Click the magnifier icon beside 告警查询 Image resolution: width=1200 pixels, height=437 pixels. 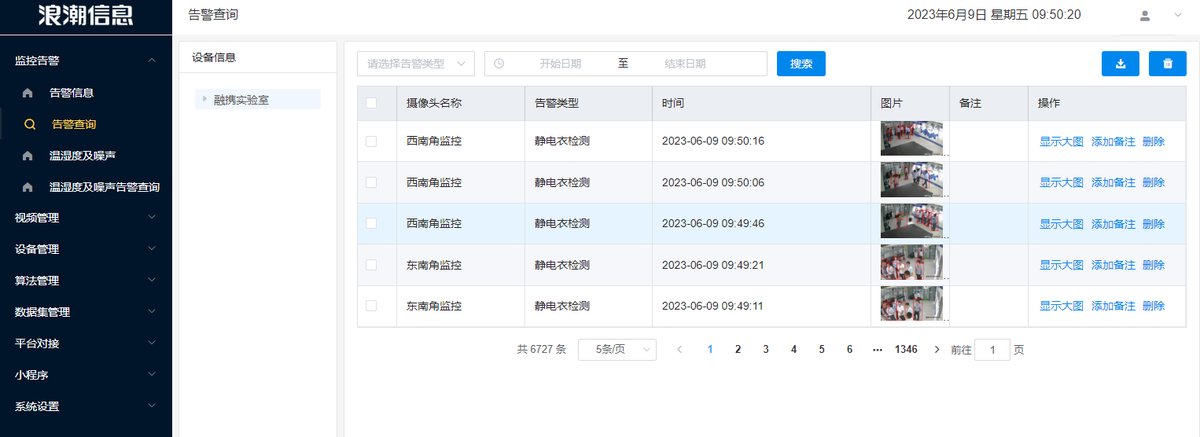click(30, 125)
